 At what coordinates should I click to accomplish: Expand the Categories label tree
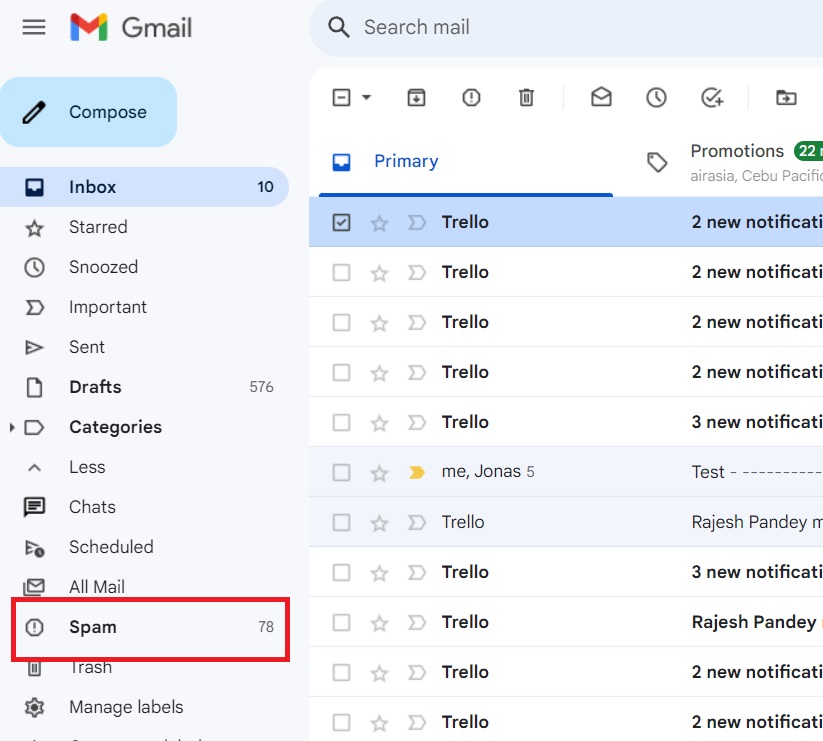[12, 427]
